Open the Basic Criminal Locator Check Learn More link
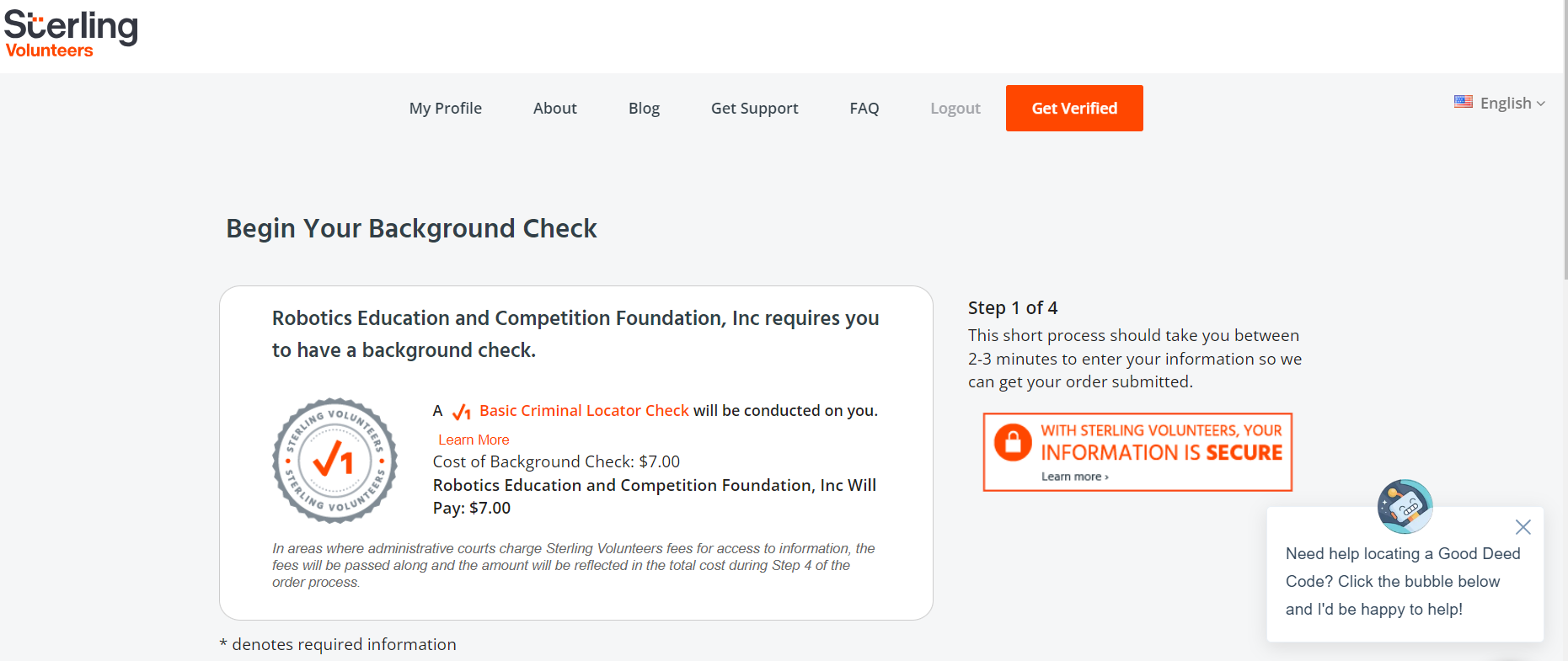Screen dimensions: 1568x661 [x=473, y=439]
